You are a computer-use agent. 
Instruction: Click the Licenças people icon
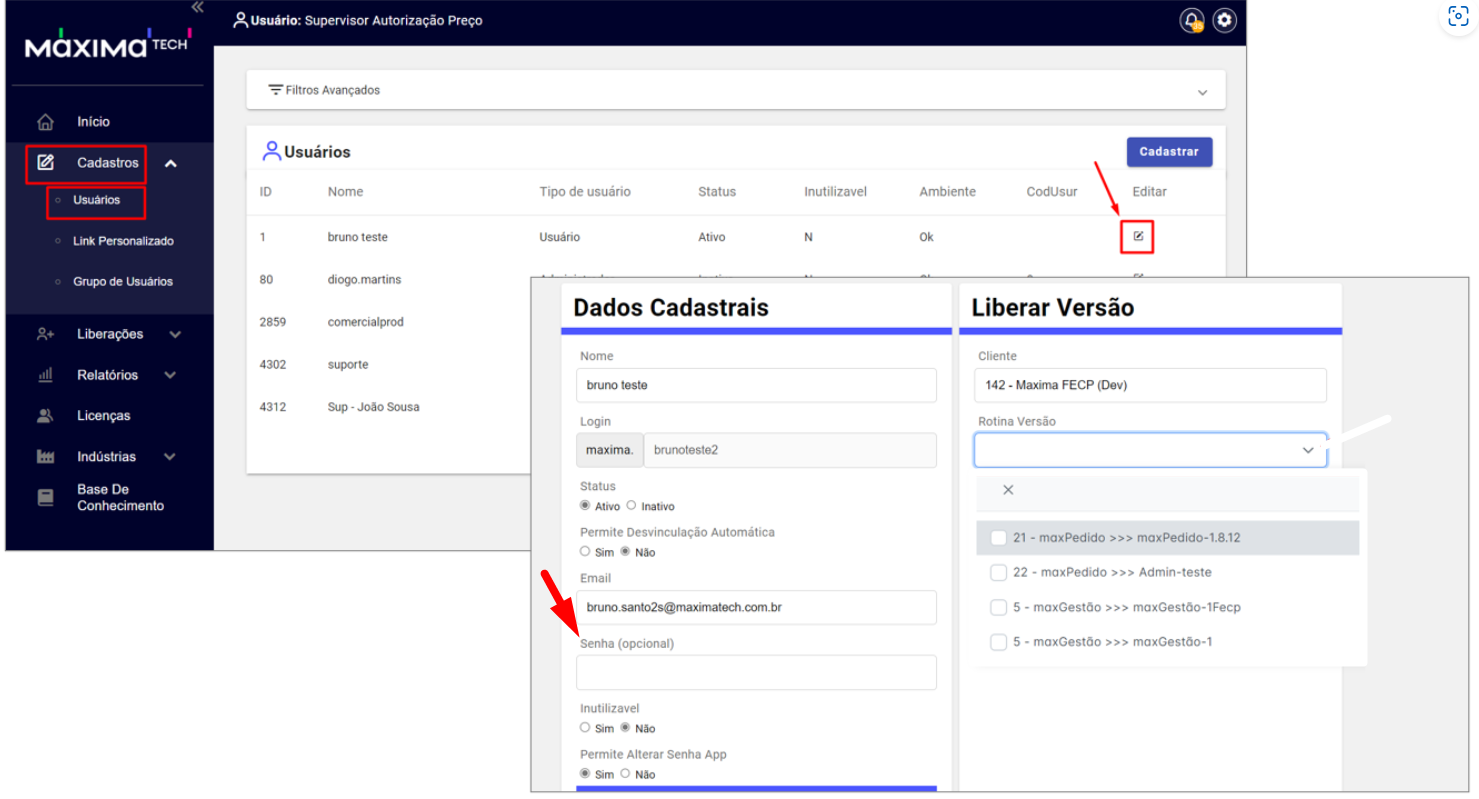(45, 416)
